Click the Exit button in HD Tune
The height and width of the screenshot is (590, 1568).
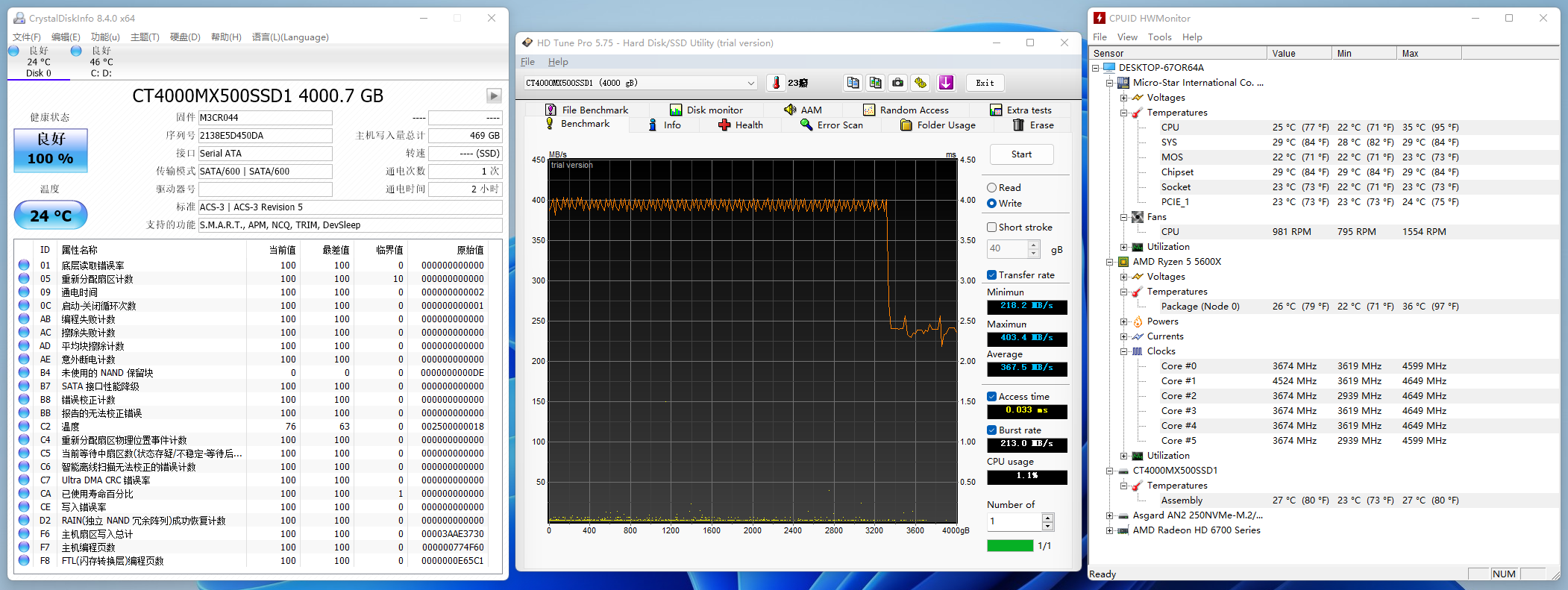(x=985, y=83)
